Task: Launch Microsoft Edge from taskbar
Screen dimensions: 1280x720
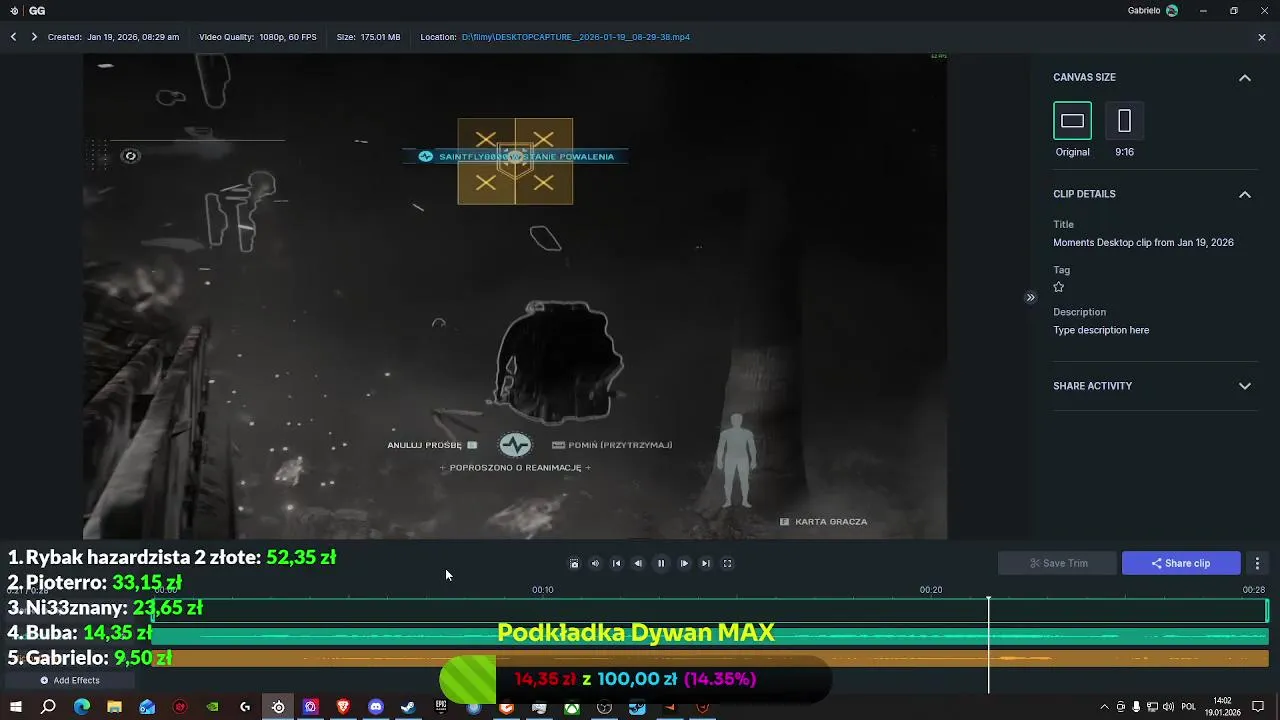Action: (x=81, y=707)
